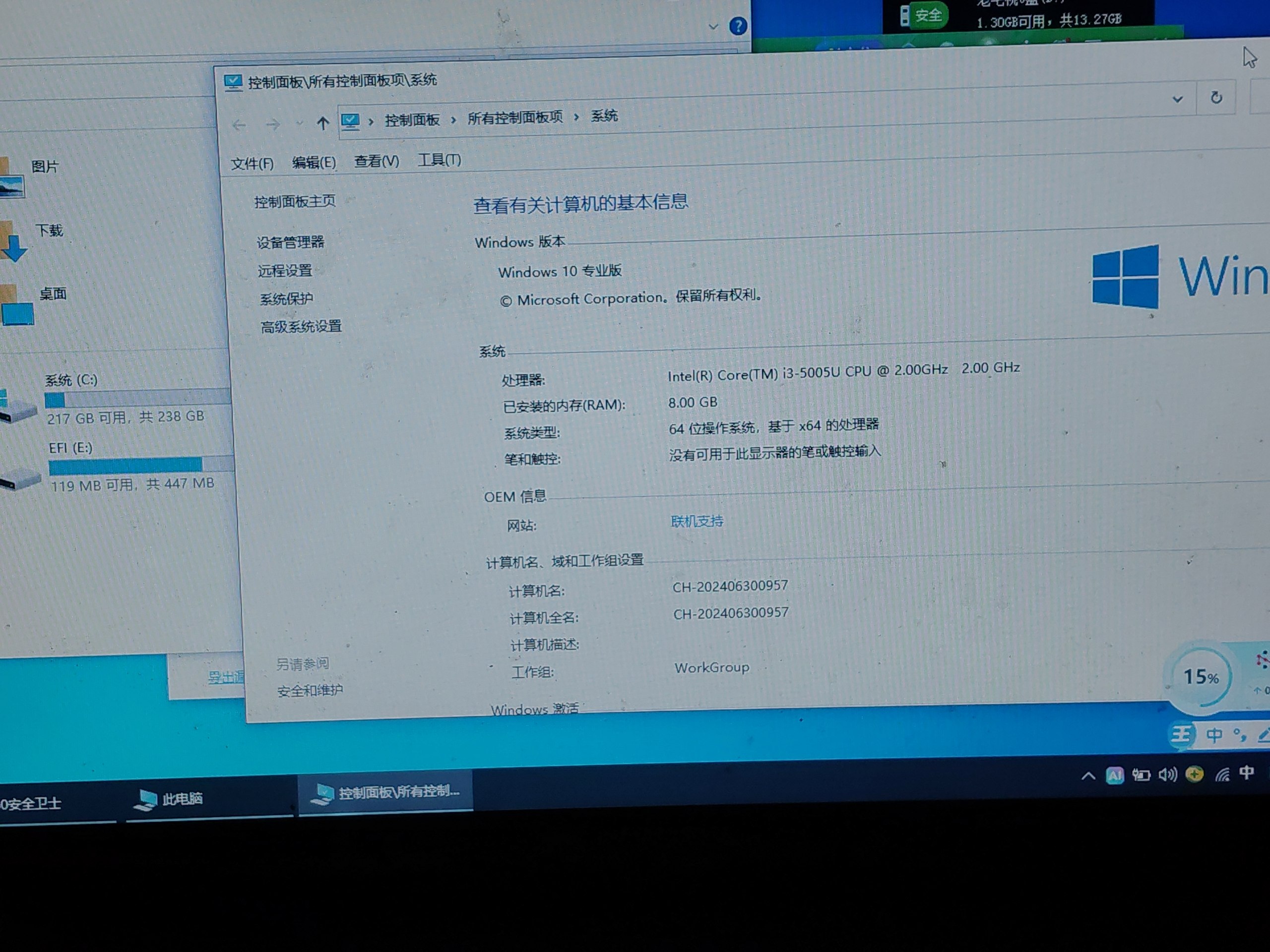Select drive EFI (E:) in This PC window
This screenshot has width=1270, height=952.
point(70,448)
